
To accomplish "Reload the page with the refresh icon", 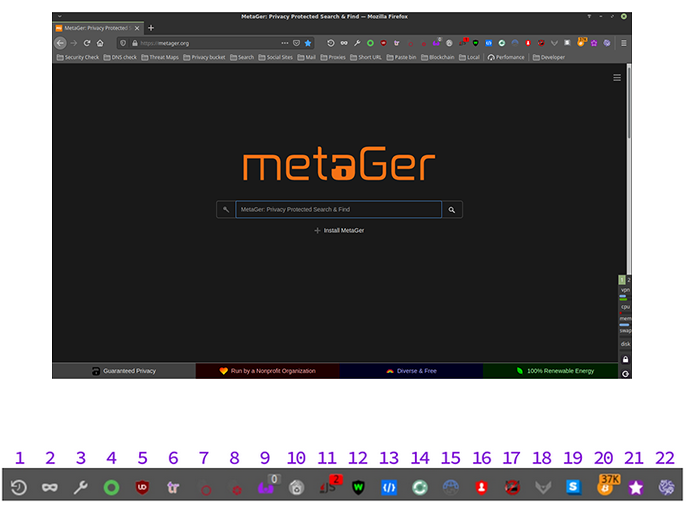I will [87, 43].
